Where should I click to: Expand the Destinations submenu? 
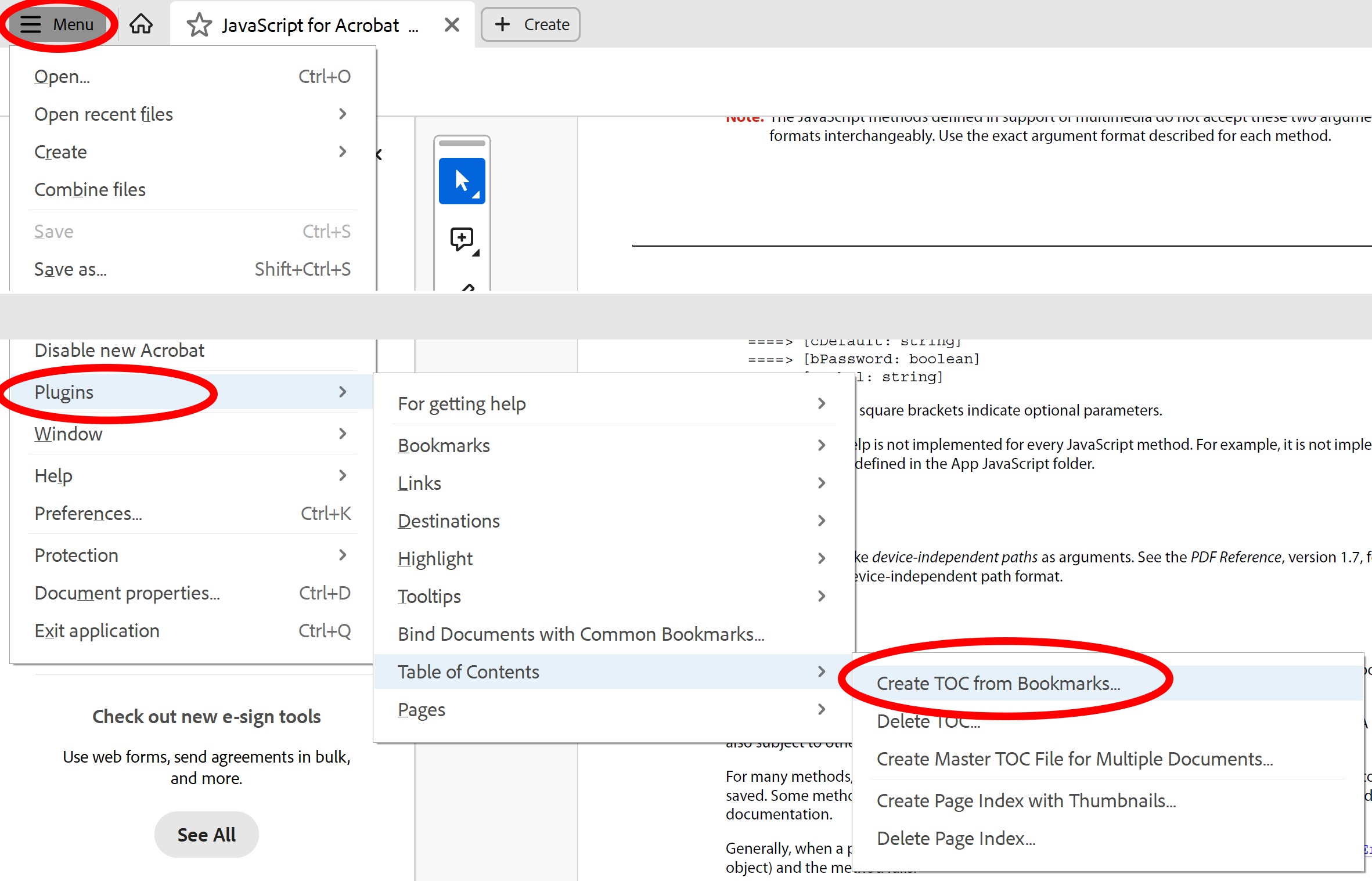614,521
